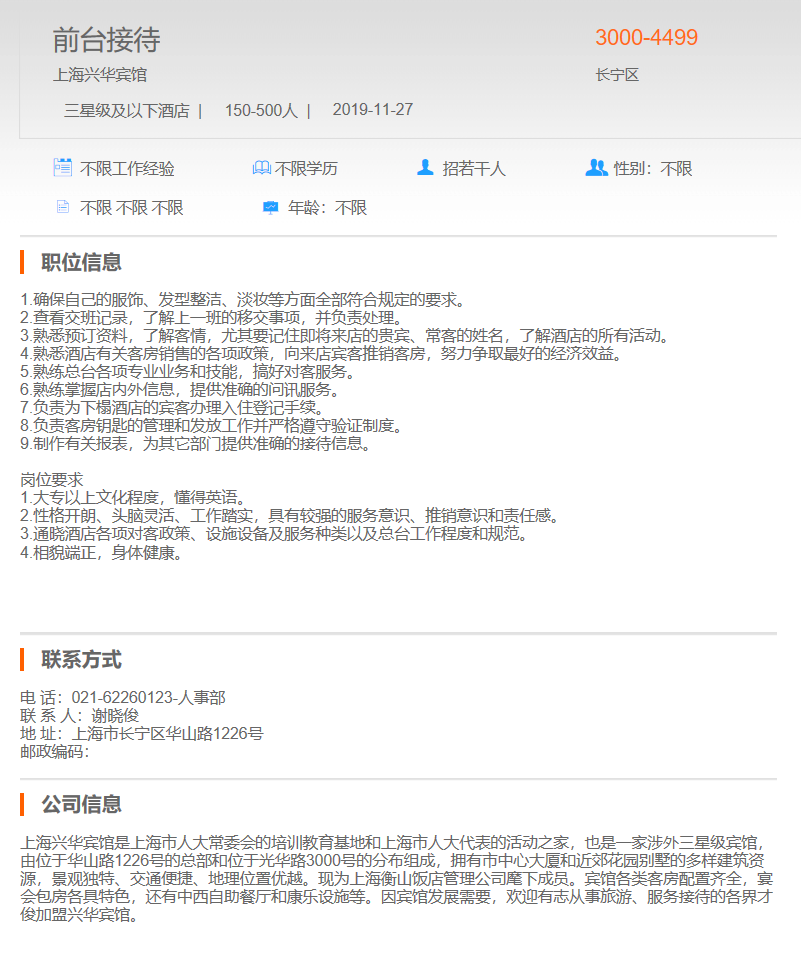Click the 职位信息 section heading
The width and height of the screenshot is (801, 968).
point(81,263)
